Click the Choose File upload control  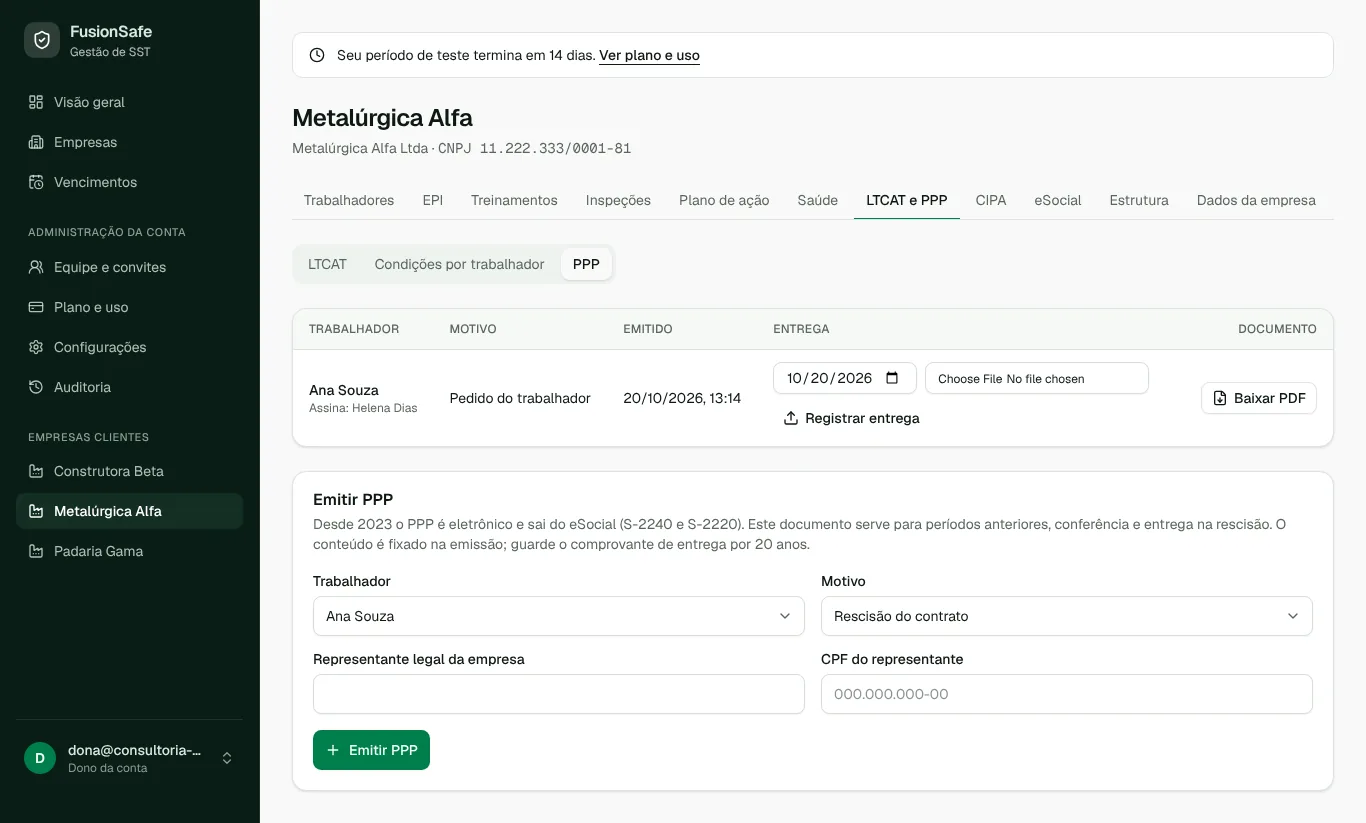(x=1036, y=378)
